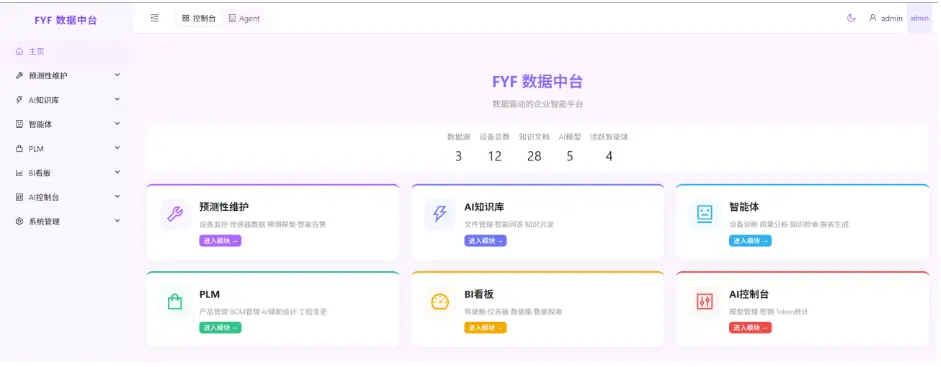Click BI看板 card gauge icon
Viewport: 941px width, 367px height.
pyautogui.click(x=440, y=302)
